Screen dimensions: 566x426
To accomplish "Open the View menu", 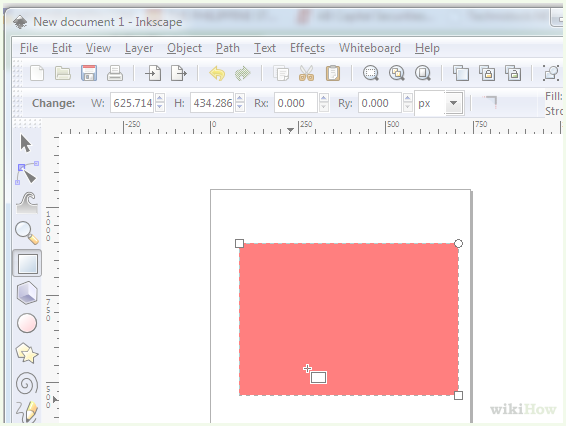I will pyautogui.click(x=98, y=48).
